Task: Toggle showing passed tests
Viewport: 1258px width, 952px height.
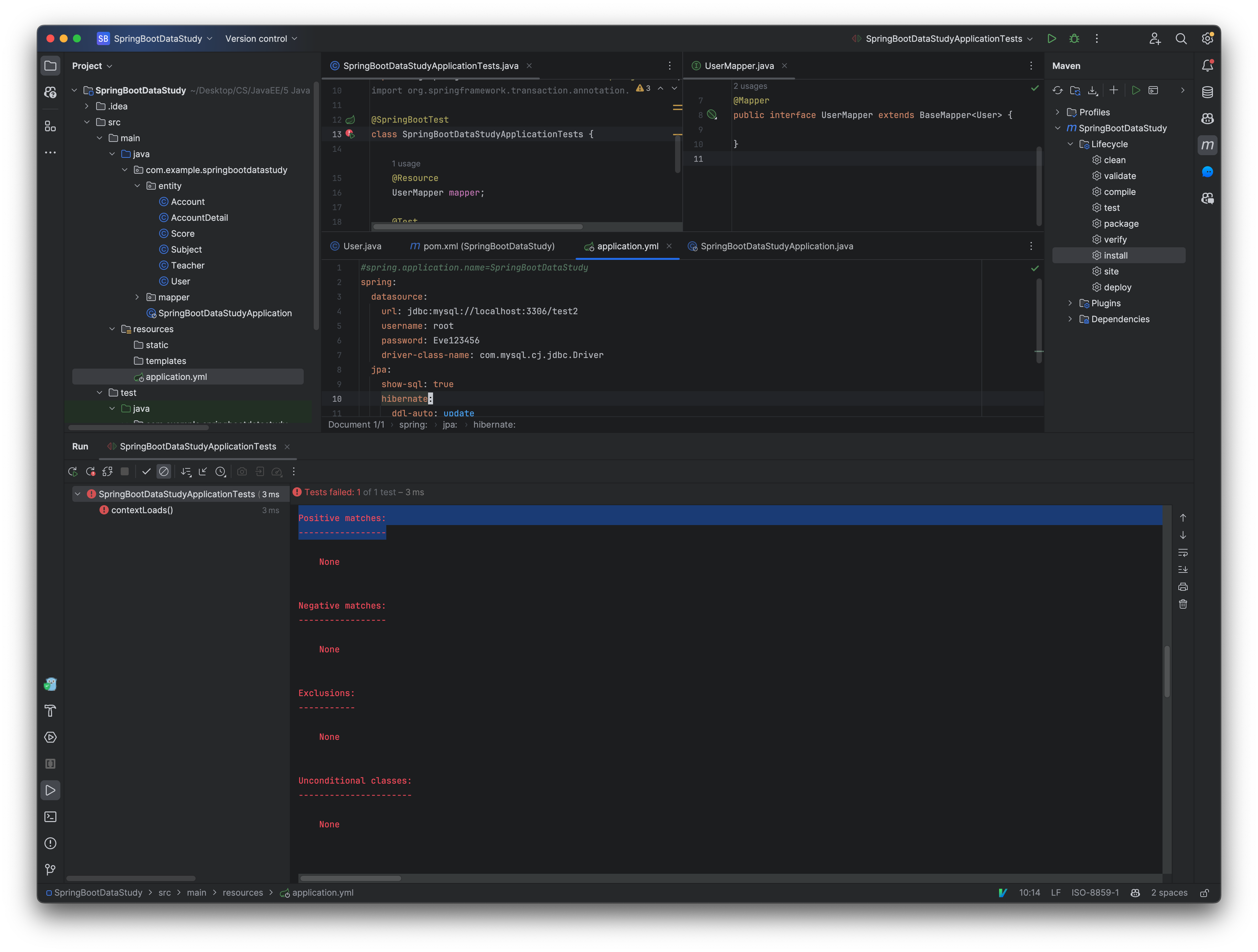Action: pos(147,471)
